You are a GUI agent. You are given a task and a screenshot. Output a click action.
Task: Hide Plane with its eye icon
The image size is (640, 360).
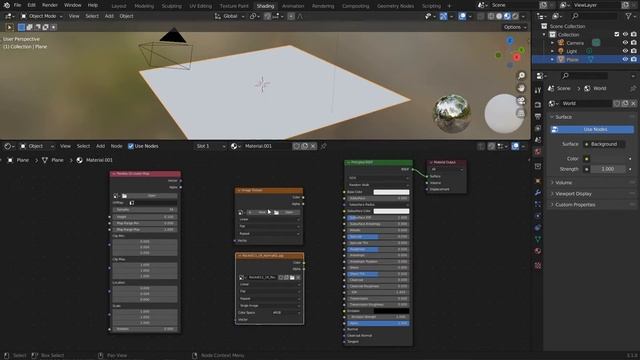tap(625, 59)
